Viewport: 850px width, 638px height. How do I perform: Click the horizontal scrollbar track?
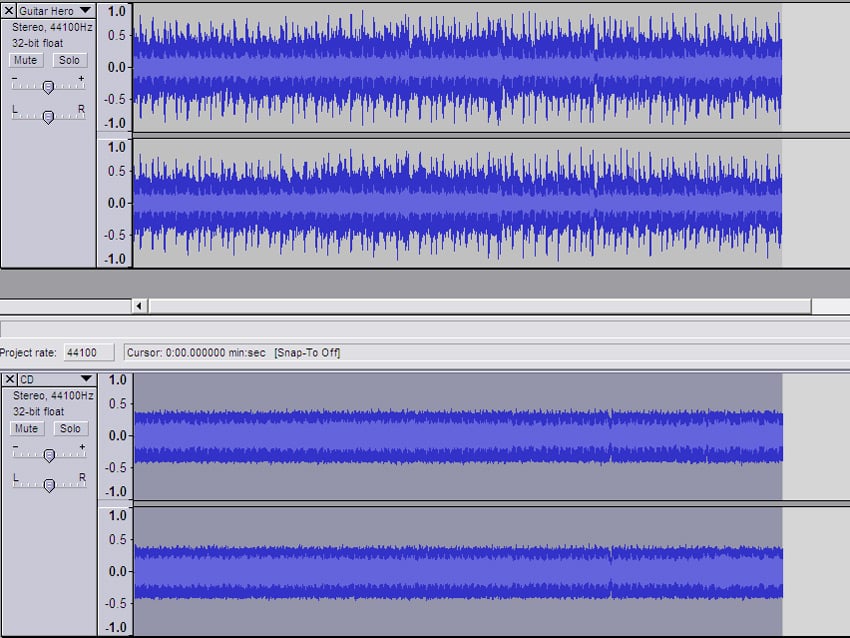click(x=480, y=306)
